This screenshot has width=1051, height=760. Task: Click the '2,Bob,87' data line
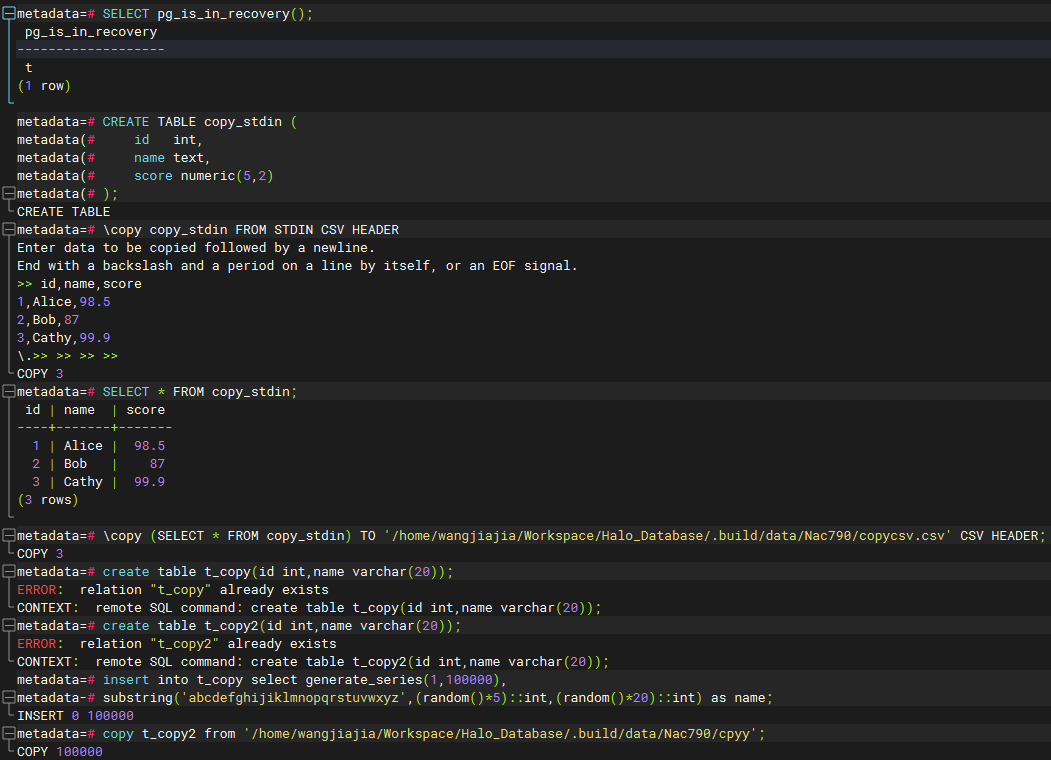[x=48, y=320]
